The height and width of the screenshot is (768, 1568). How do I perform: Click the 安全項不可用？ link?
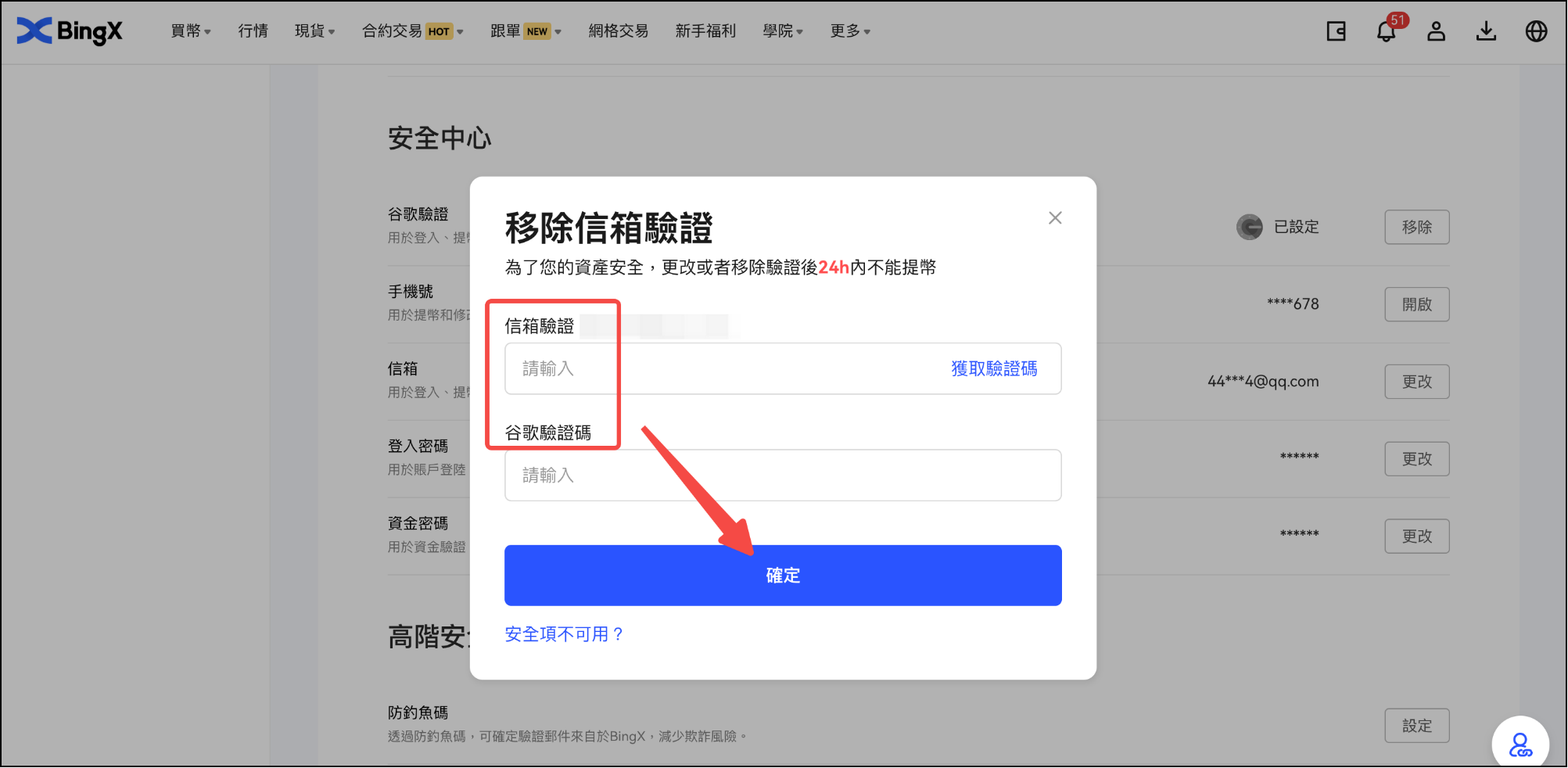[x=564, y=634]
